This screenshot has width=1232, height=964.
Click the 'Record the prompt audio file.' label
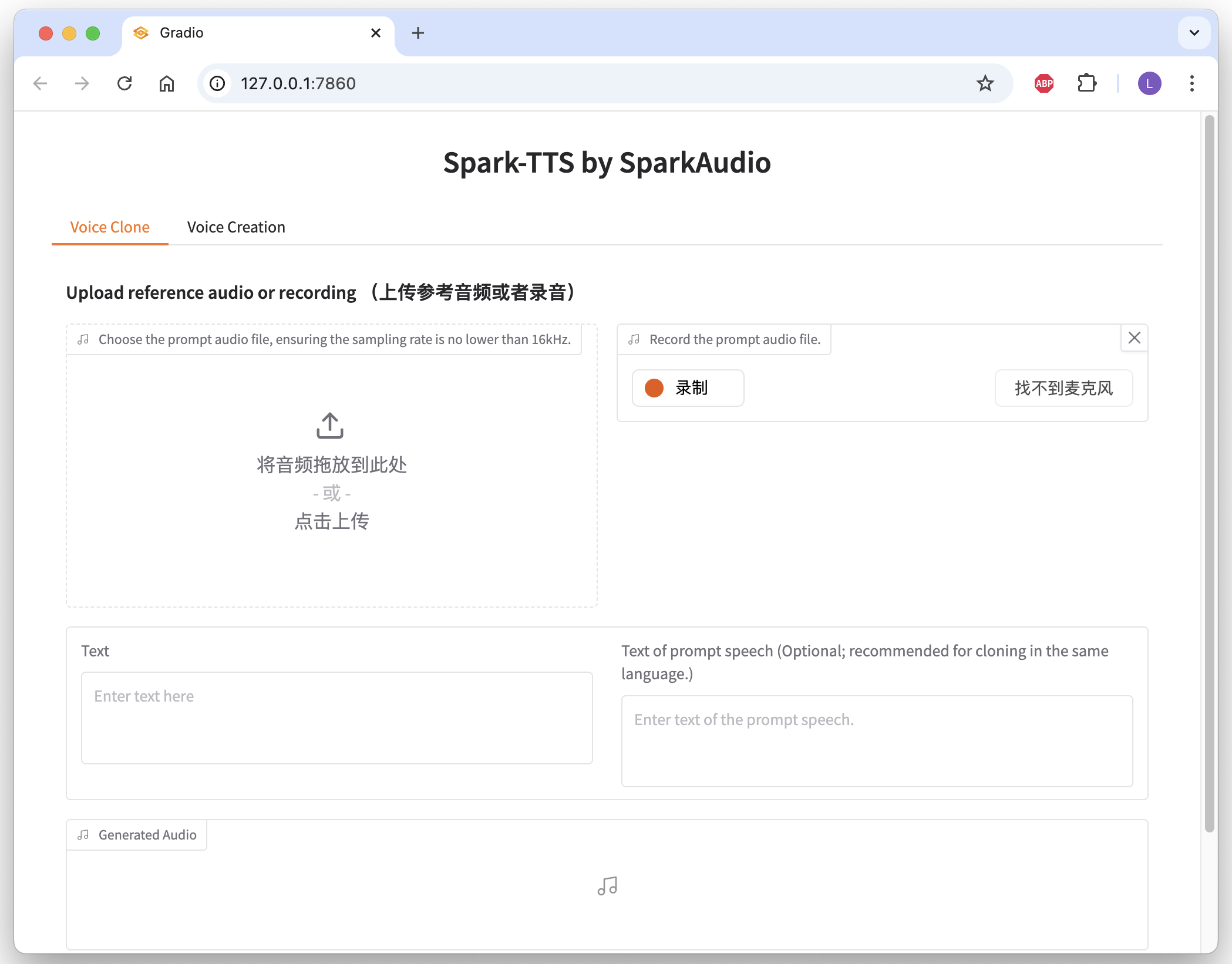click(724, 339)
